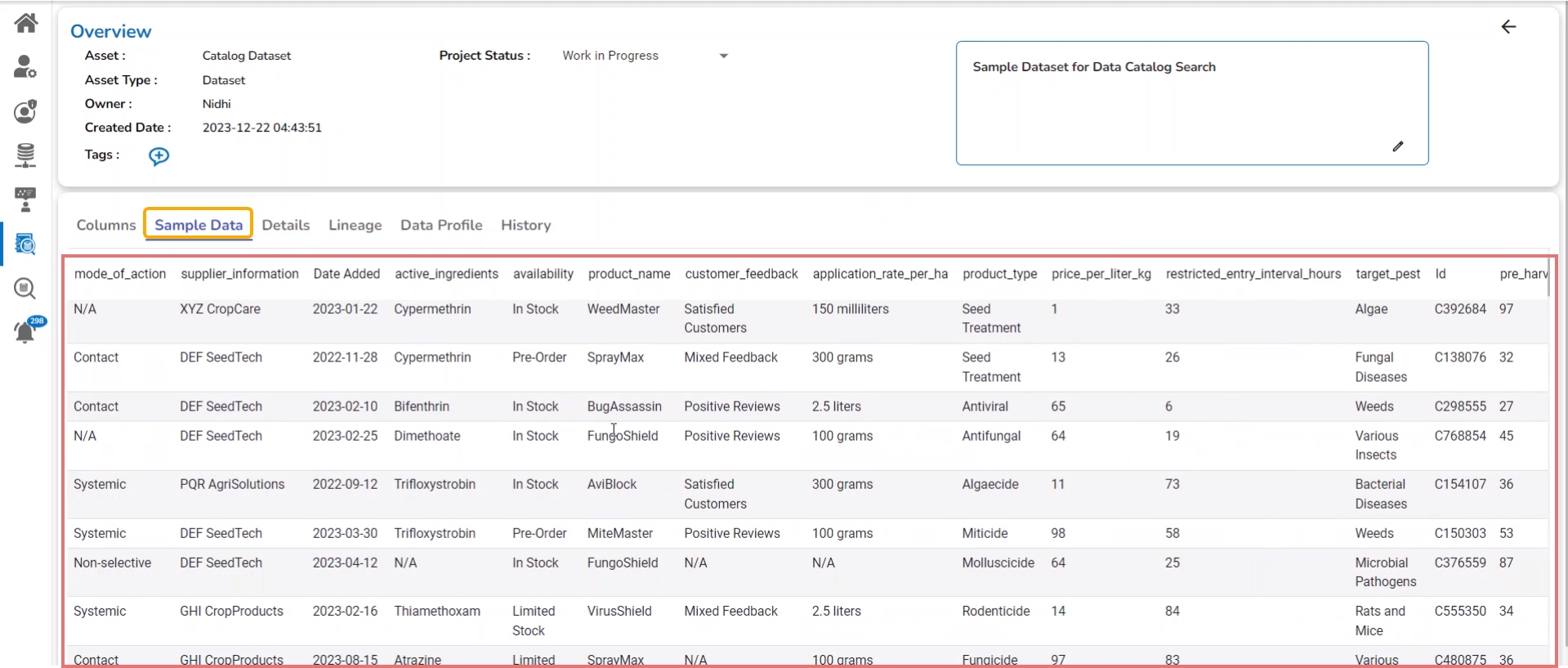The image size is (1568, 668).
Task: Open the highlighted data catalog icon
Action: click(x=25, y=244)
